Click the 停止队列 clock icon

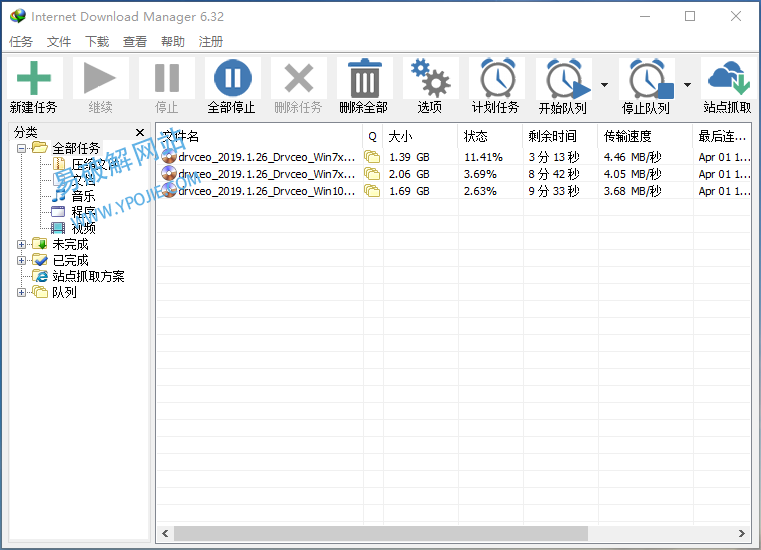coord(649,79)
